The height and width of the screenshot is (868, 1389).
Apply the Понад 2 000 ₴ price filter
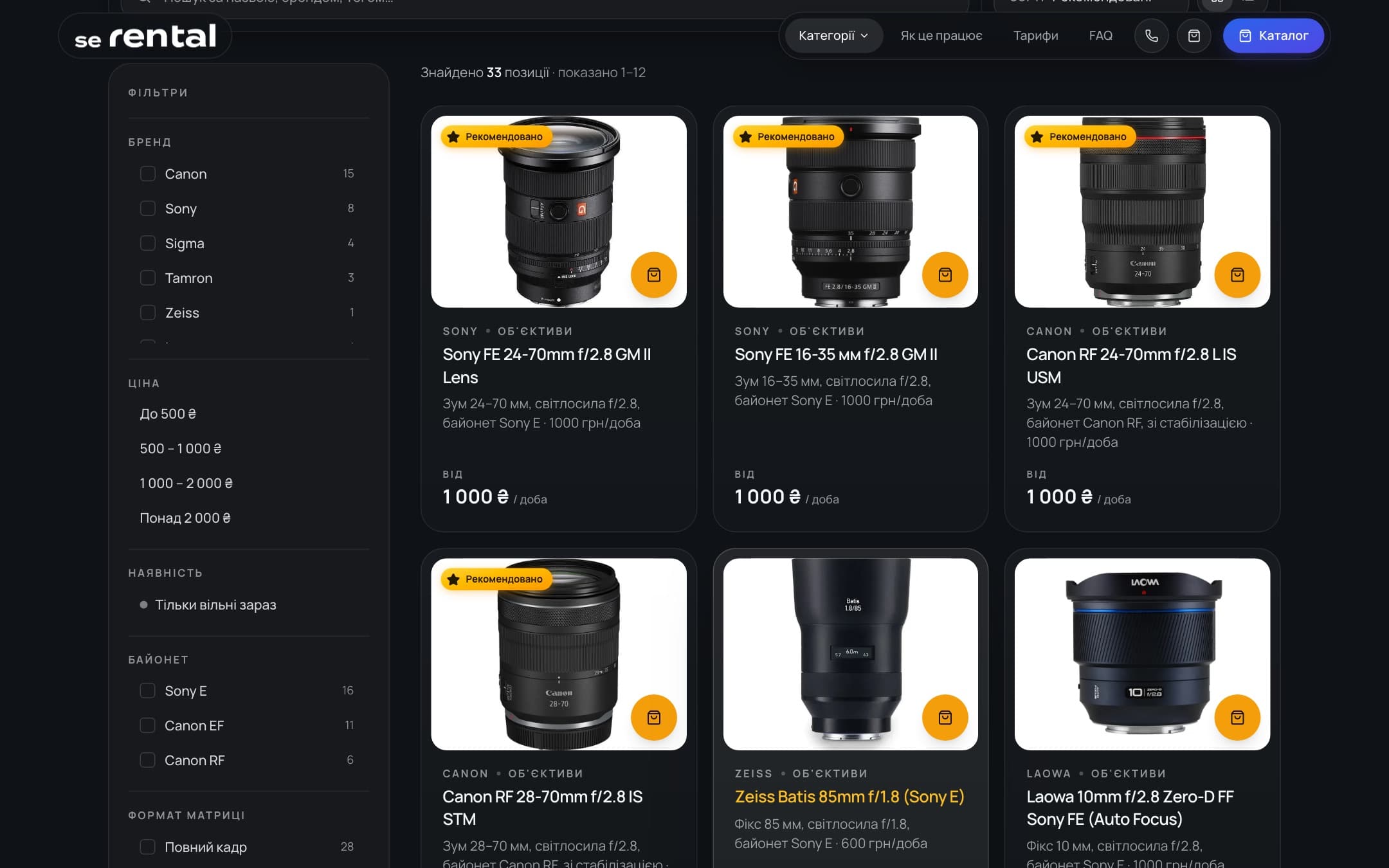click(185, 518)
